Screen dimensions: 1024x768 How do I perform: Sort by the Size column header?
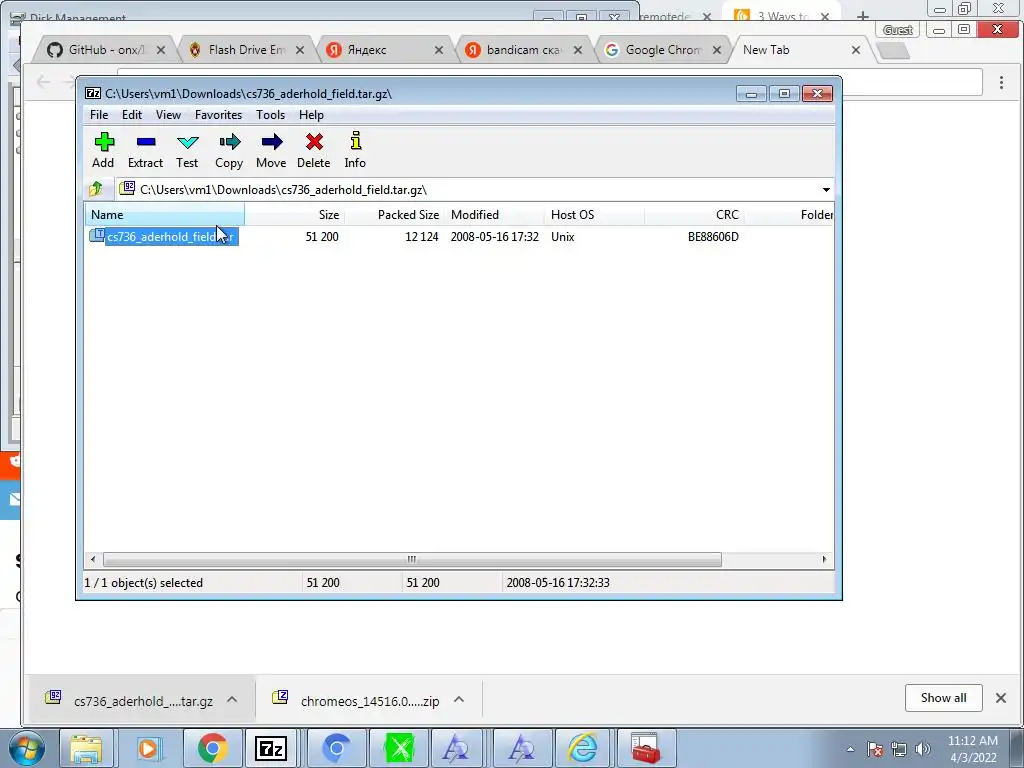tap(295, 215)
